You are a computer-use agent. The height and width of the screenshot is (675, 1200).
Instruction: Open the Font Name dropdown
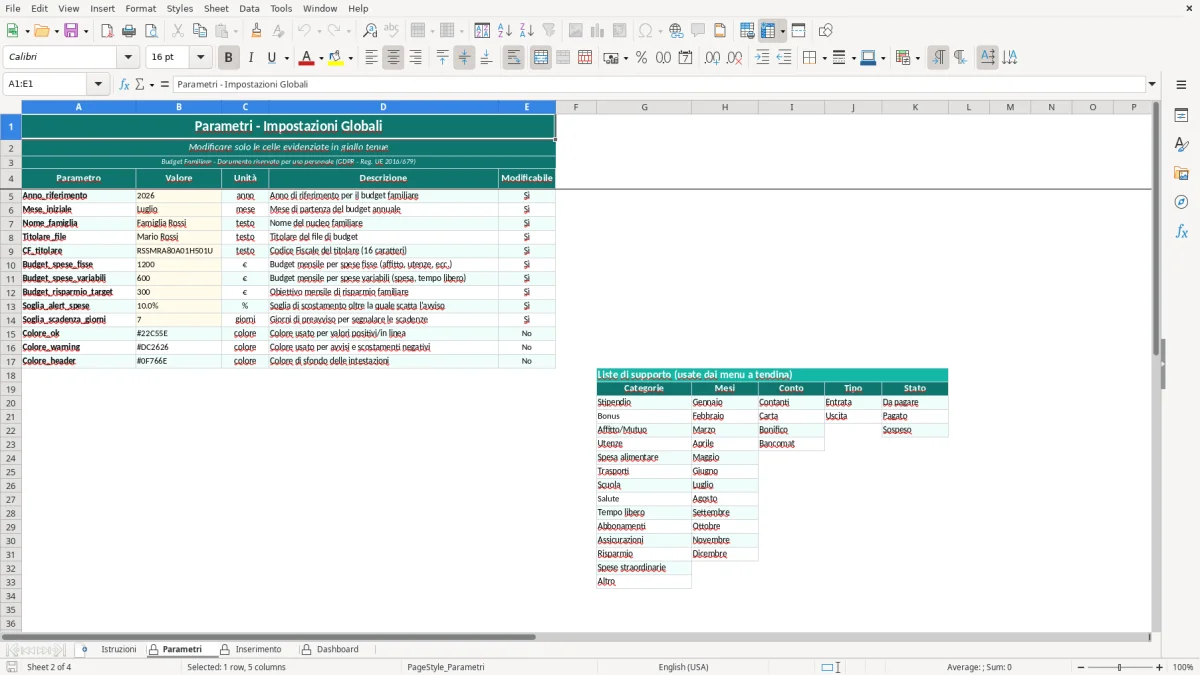point(128,58)
